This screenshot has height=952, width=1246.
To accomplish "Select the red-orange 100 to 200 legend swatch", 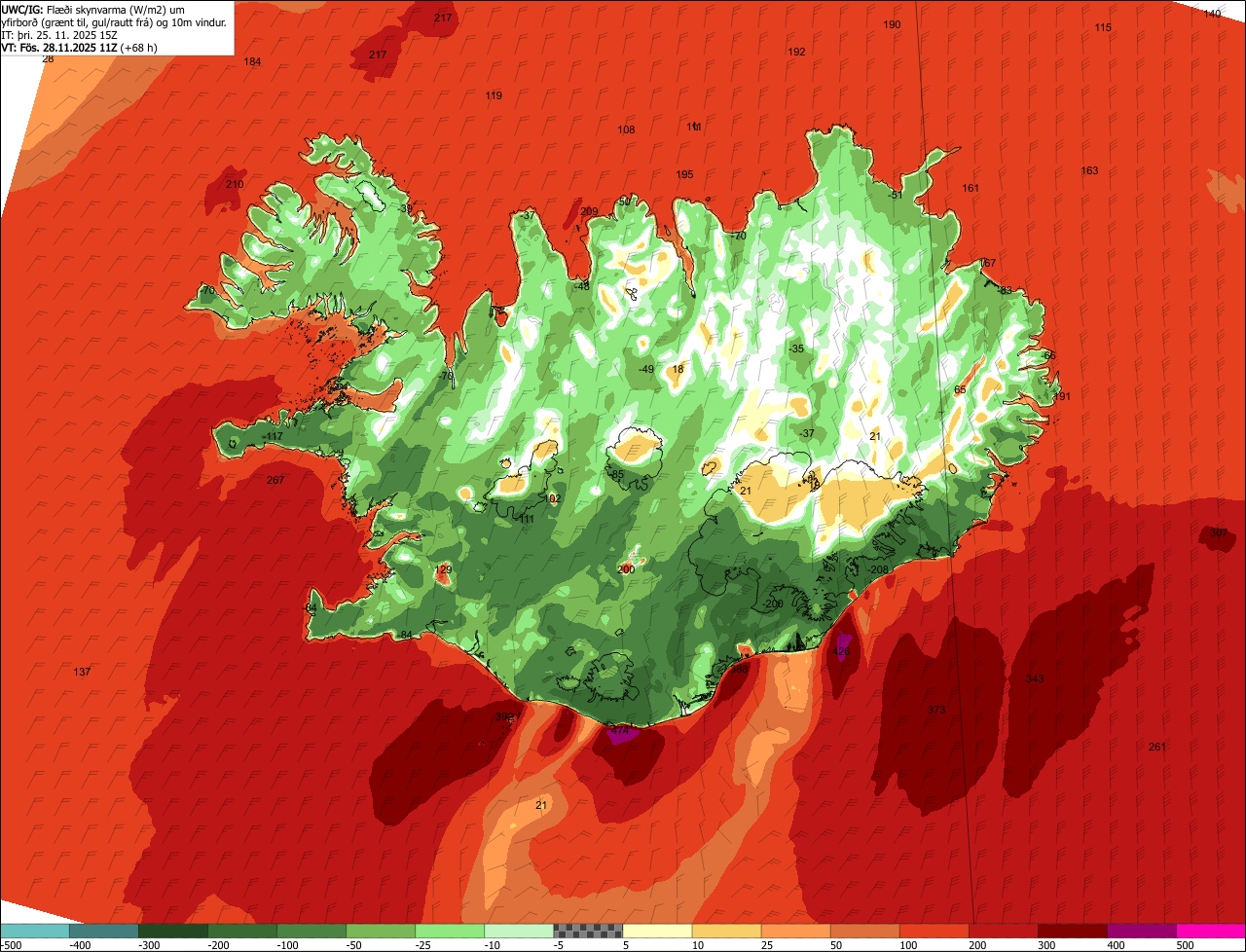I will pos(934,931).
